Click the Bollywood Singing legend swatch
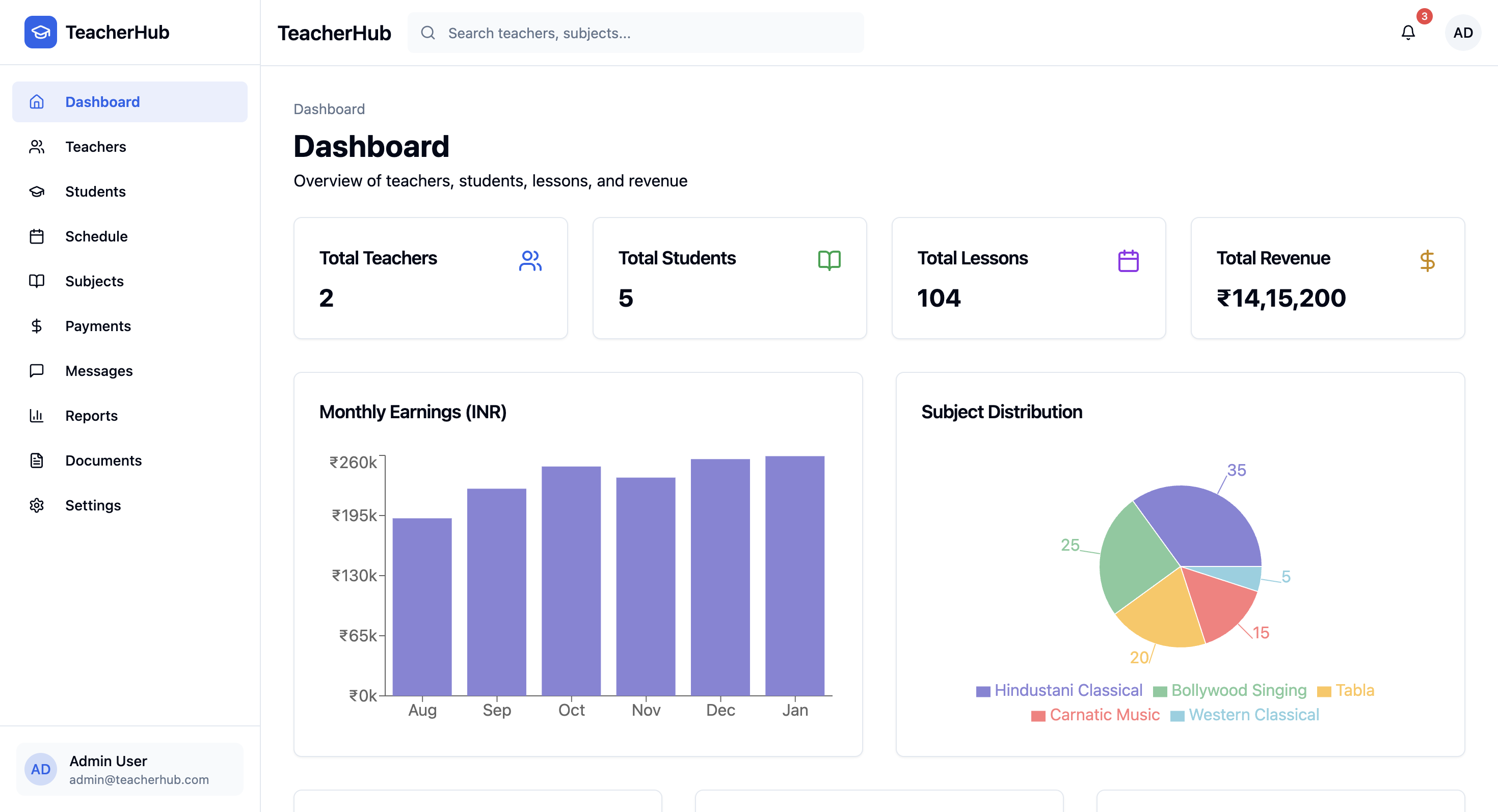The width and height of the screenshot is (1498, 812). 1160,691
